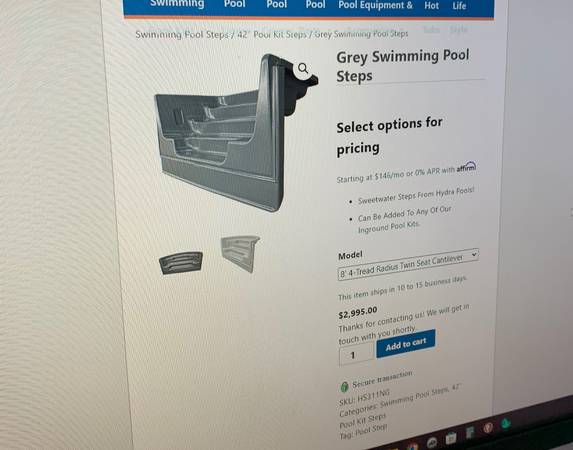Click the green round icon in the taskbar

[x=505, y=424]
